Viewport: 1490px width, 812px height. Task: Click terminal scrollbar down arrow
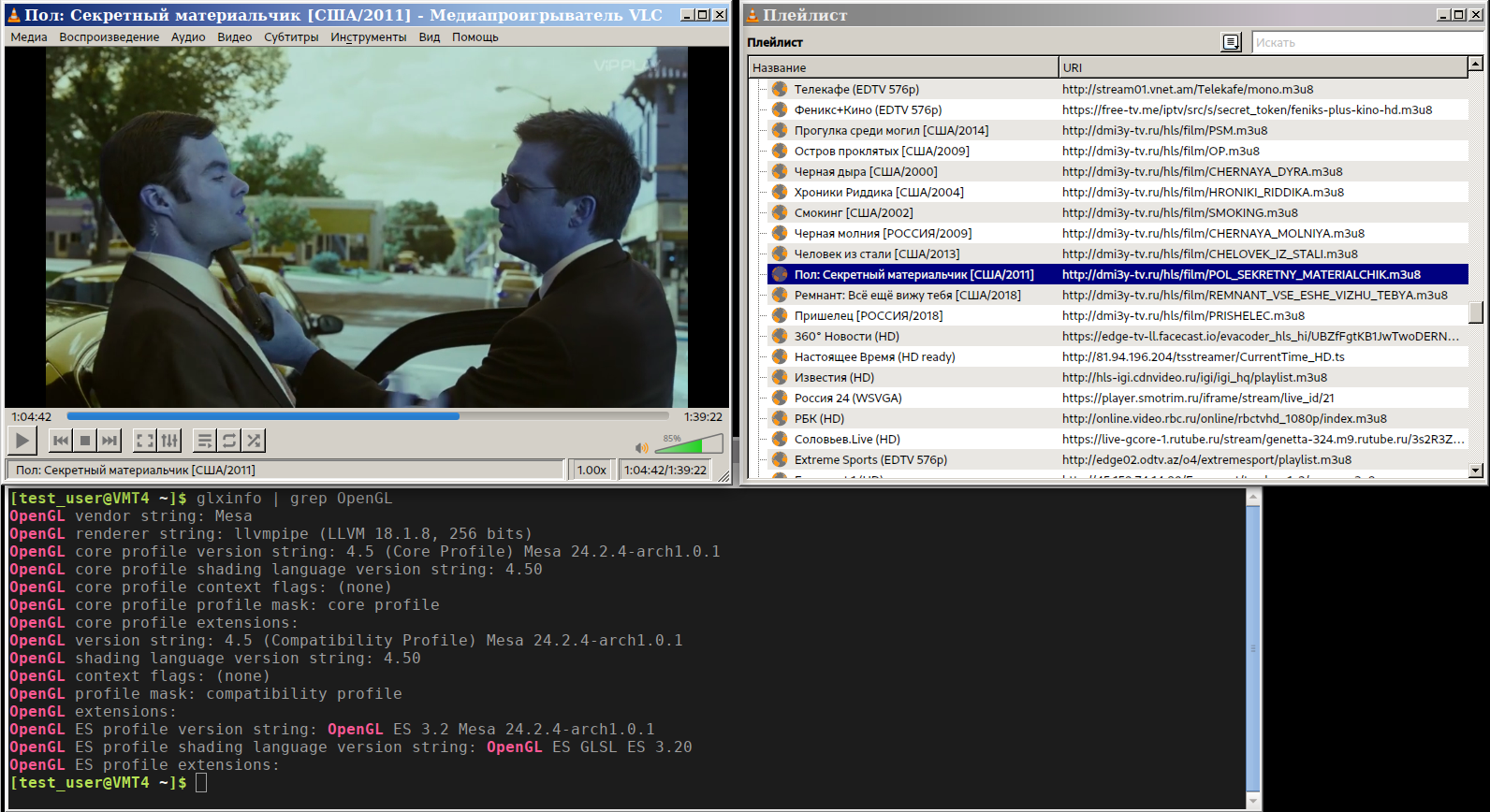pyautogui.click(x=1254, y=801)
